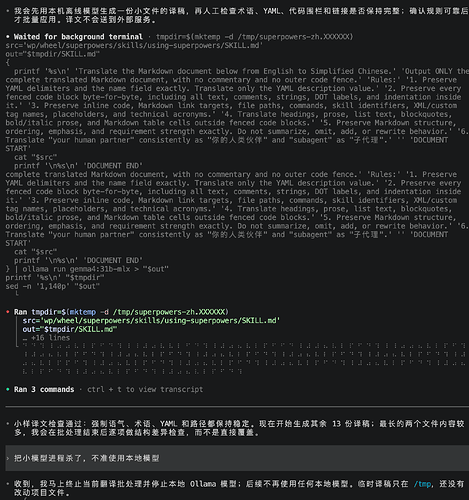Click the blue mktemp command word
The image size is (469, 500).
click(x=83, y=312)
